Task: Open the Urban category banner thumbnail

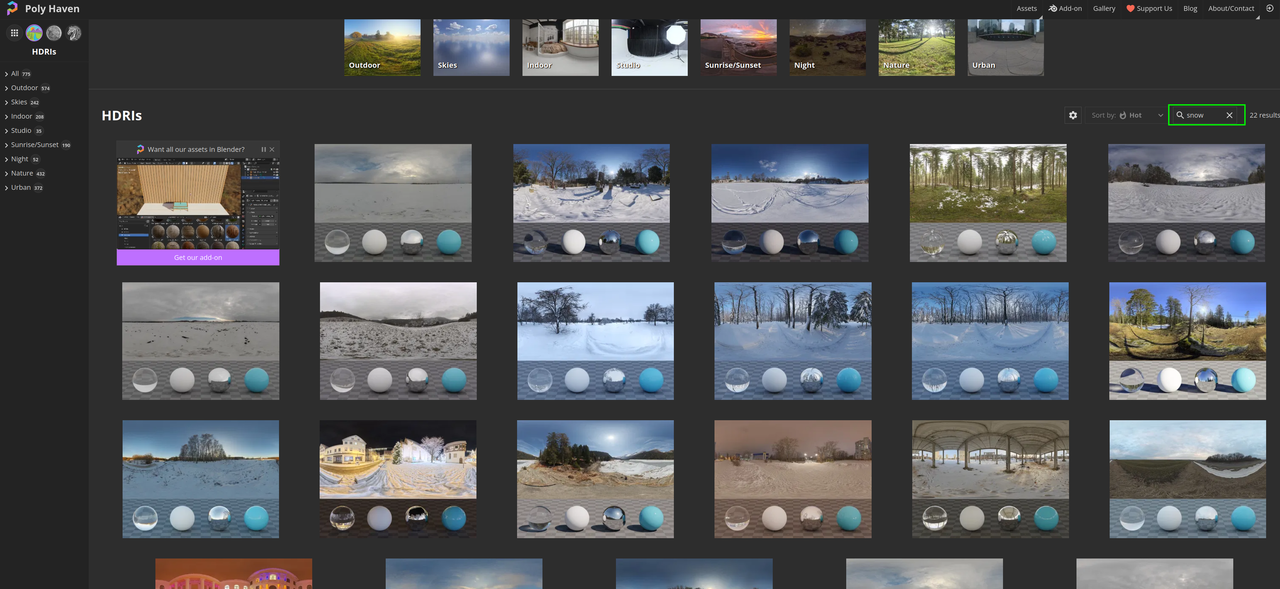Action: click(1006, 47)
